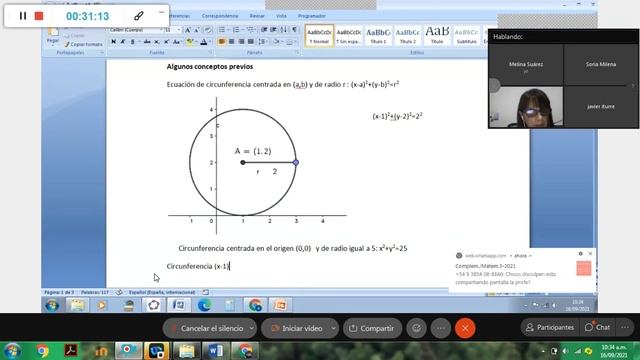This screenshot has width=640, height=360.
Task: Decrease font size with Shrink Font
Action: pyautogui.click(x=197, y=30)
